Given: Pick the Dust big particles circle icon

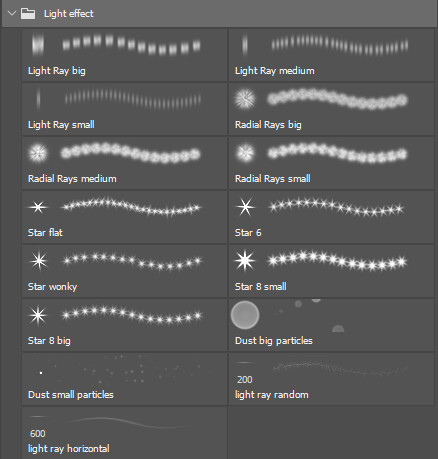Looking at the screenshot, I should pos(245,315).
